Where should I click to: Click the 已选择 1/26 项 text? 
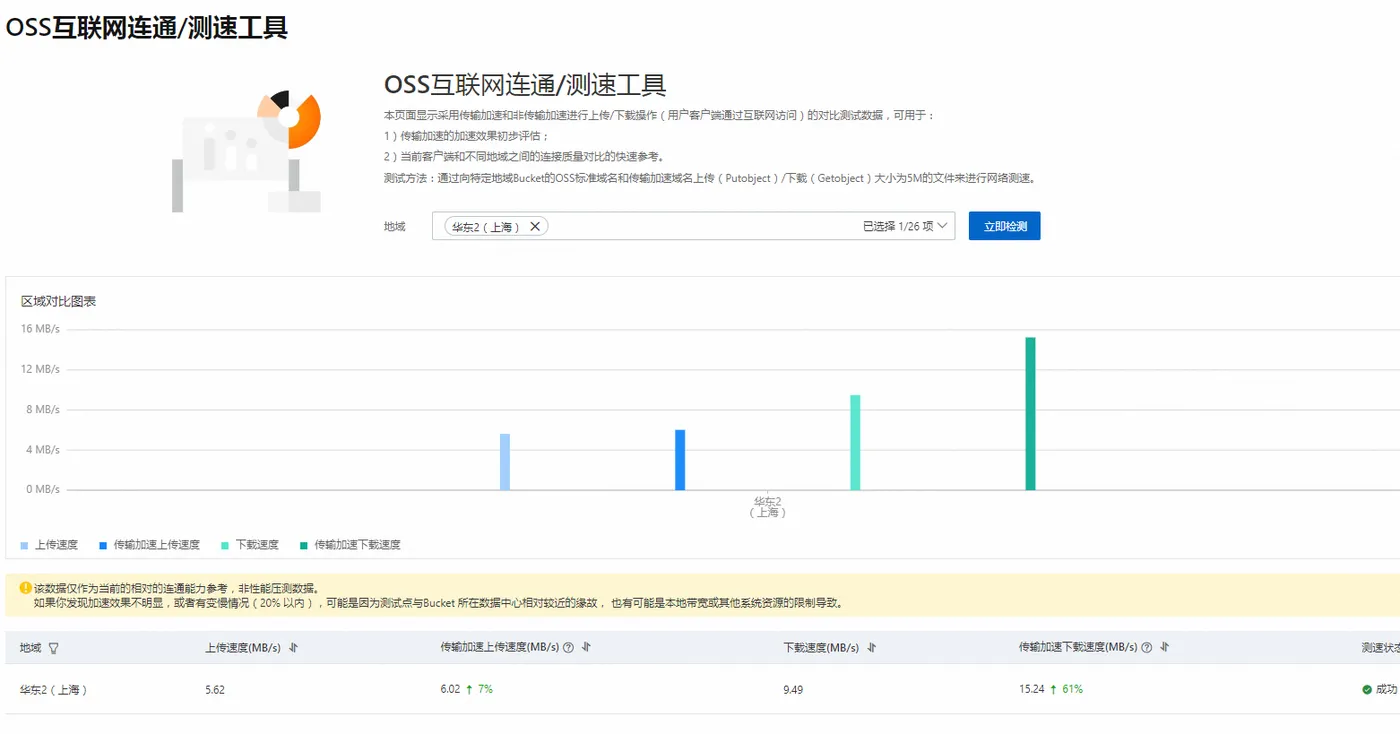(898, 227)
